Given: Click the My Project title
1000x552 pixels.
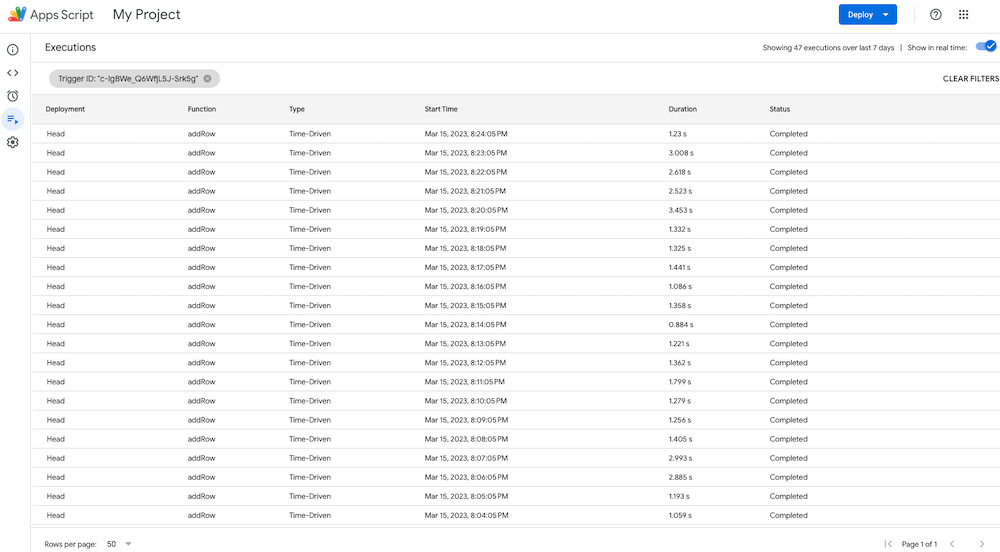Looking at the screenshot, I should (x=146, y=15).
